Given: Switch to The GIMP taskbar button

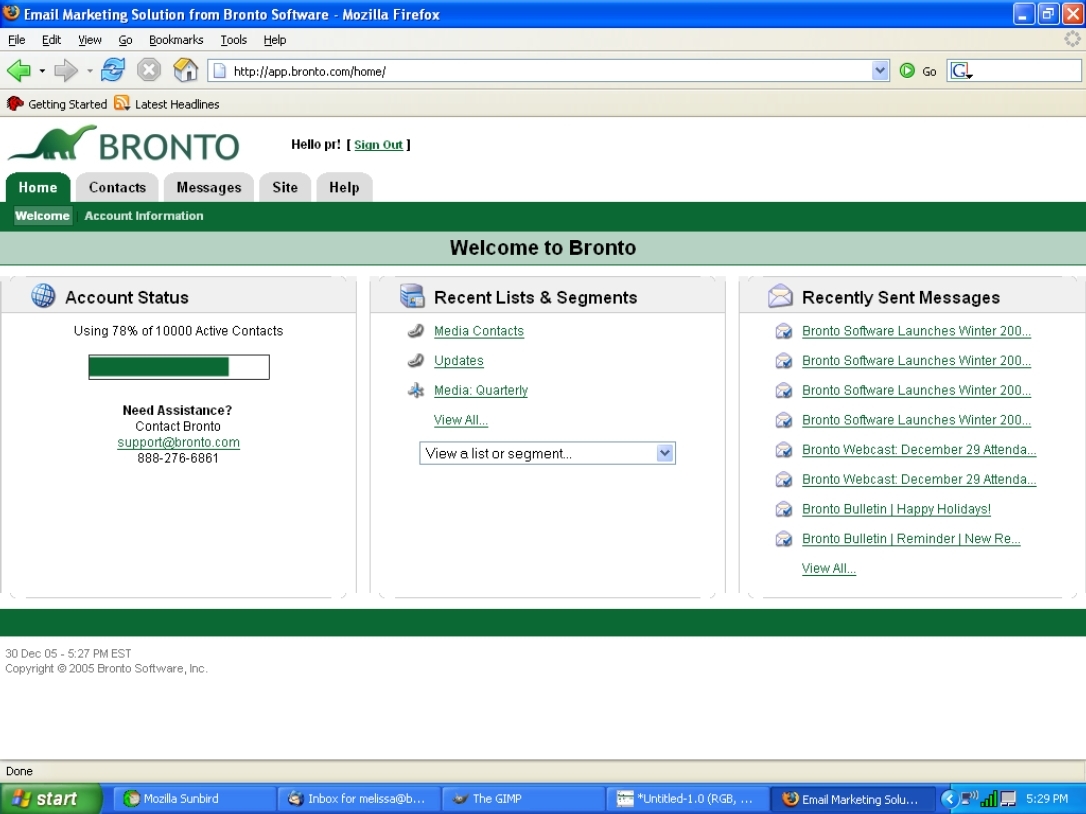Looking at the screenshot, I should click(523, 799).
